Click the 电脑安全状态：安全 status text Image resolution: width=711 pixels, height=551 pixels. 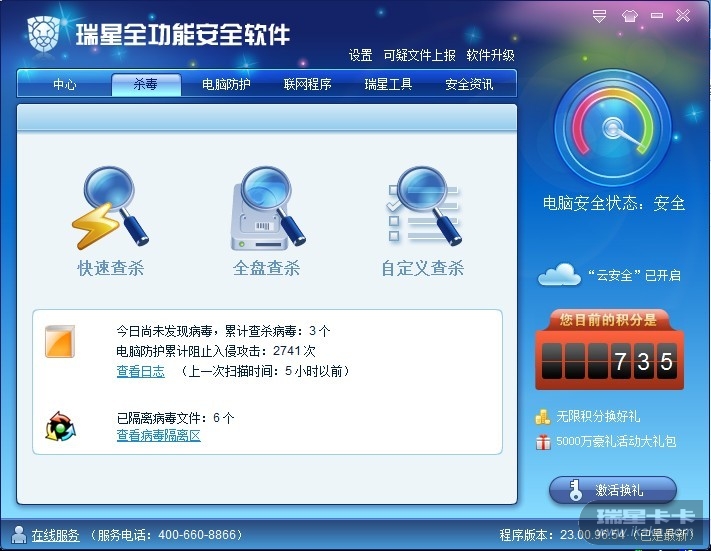coord(614,203)
